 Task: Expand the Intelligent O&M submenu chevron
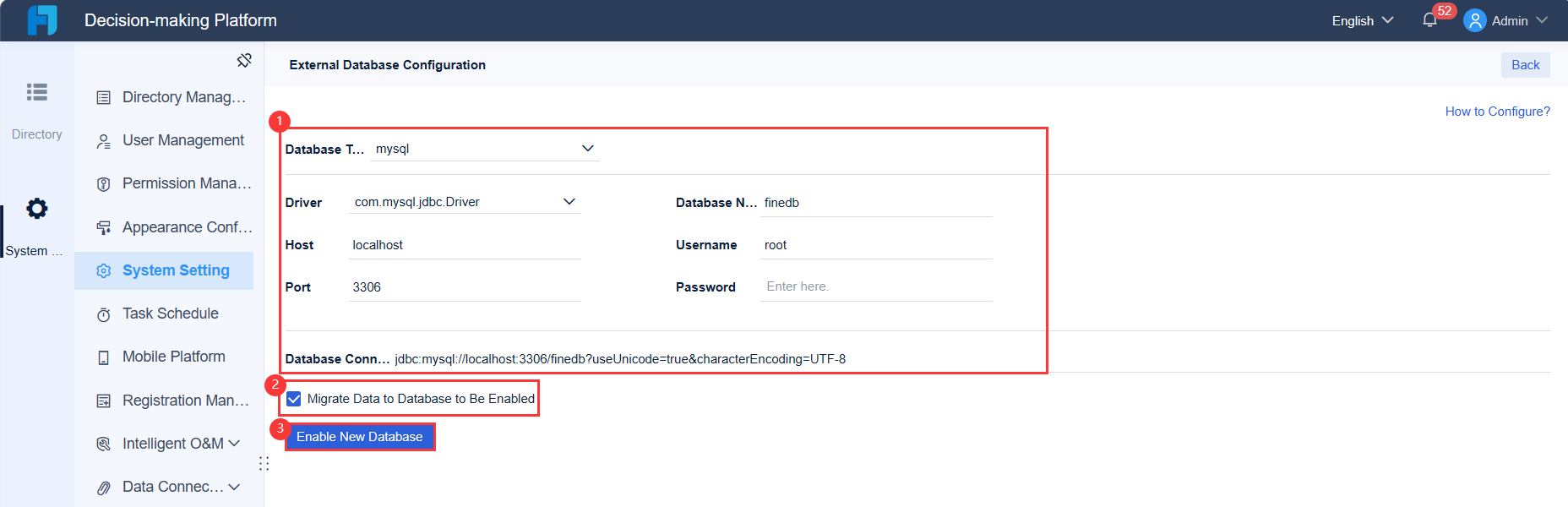click(x=234, y=444)
